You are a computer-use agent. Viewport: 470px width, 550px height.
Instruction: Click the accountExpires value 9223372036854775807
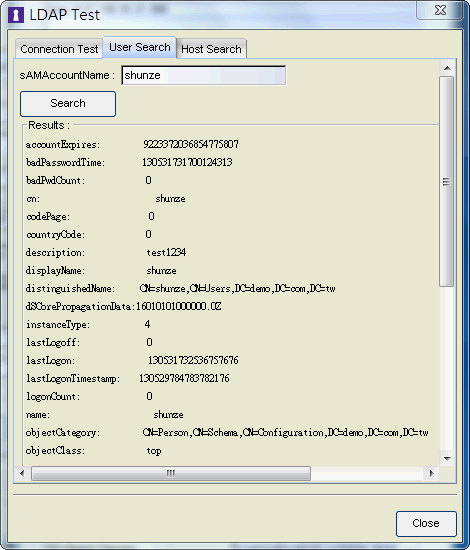[191, 144]
